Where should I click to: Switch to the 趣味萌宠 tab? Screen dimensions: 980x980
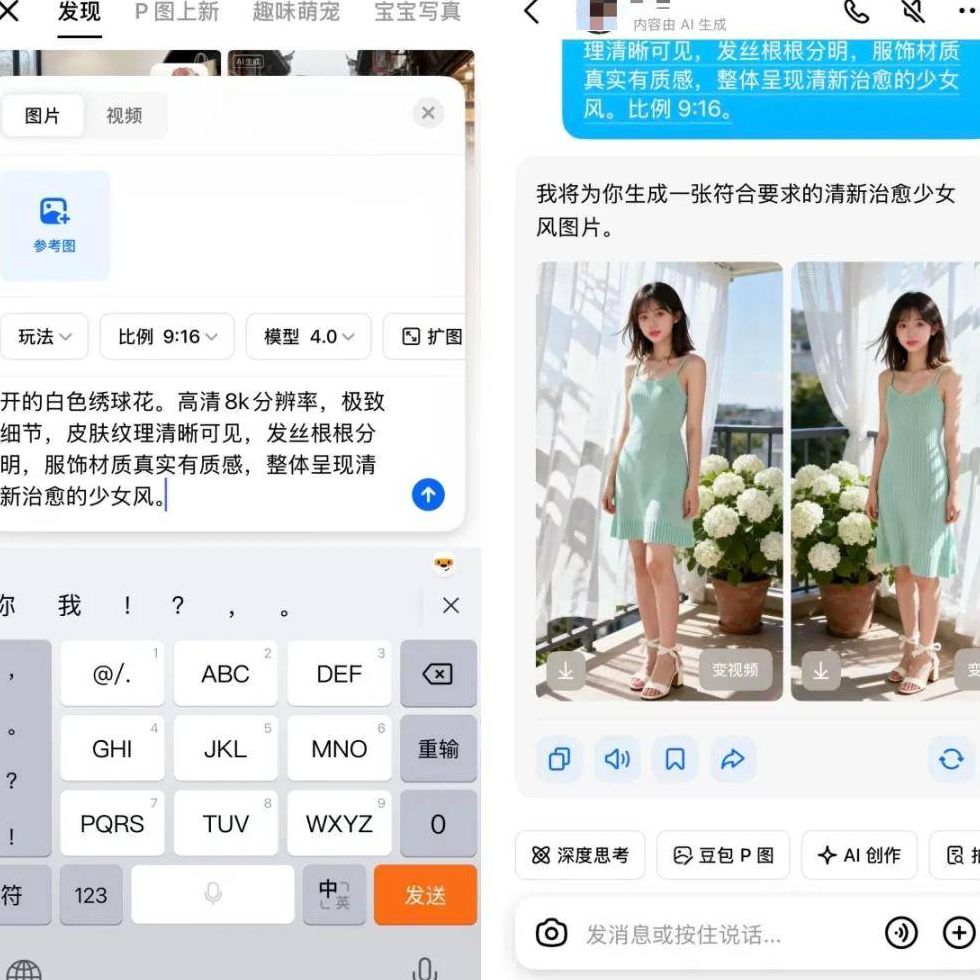(x=296, y=13)
